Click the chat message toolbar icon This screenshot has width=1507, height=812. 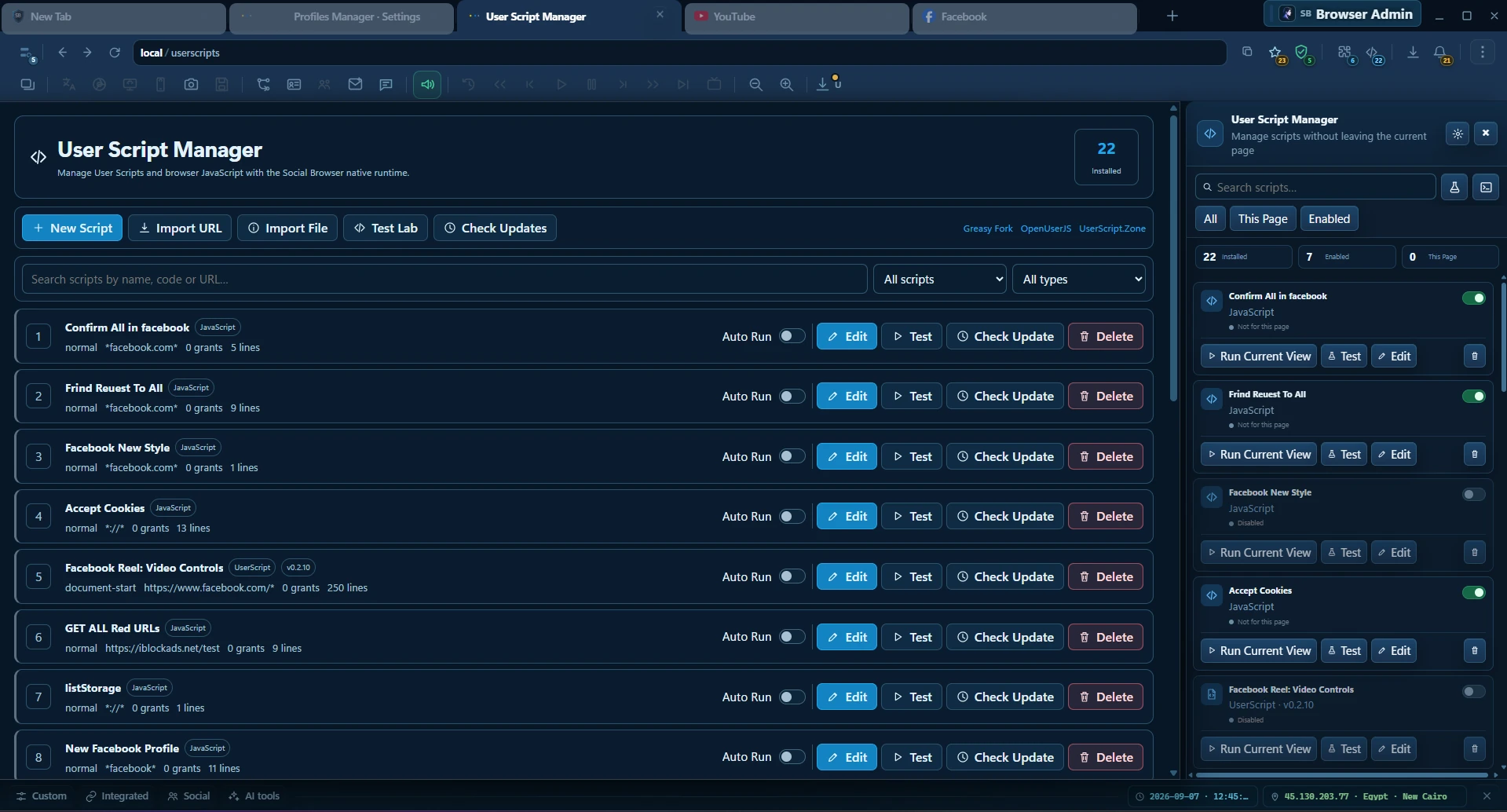pos(386,85)
